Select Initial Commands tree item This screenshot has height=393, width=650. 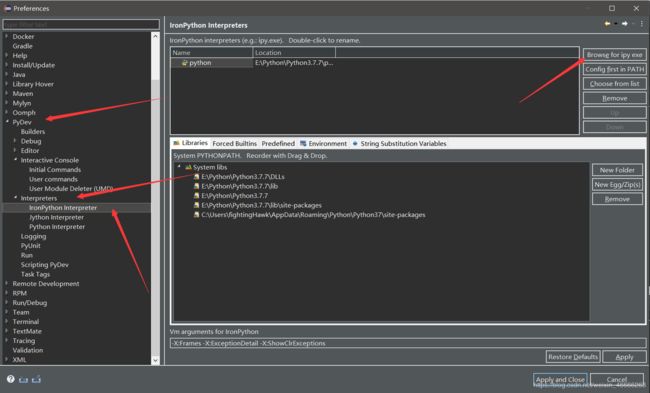(55, 170)
